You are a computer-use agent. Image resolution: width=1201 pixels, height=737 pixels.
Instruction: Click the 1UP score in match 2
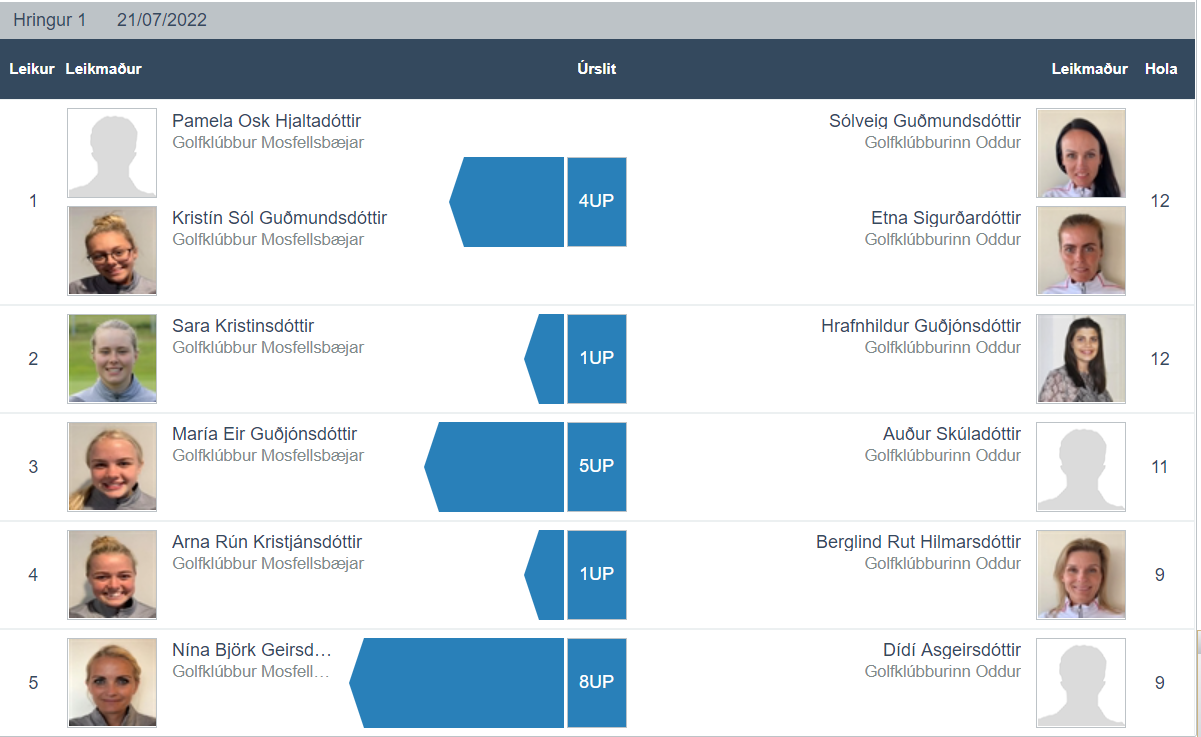click(x=597, y=359)
